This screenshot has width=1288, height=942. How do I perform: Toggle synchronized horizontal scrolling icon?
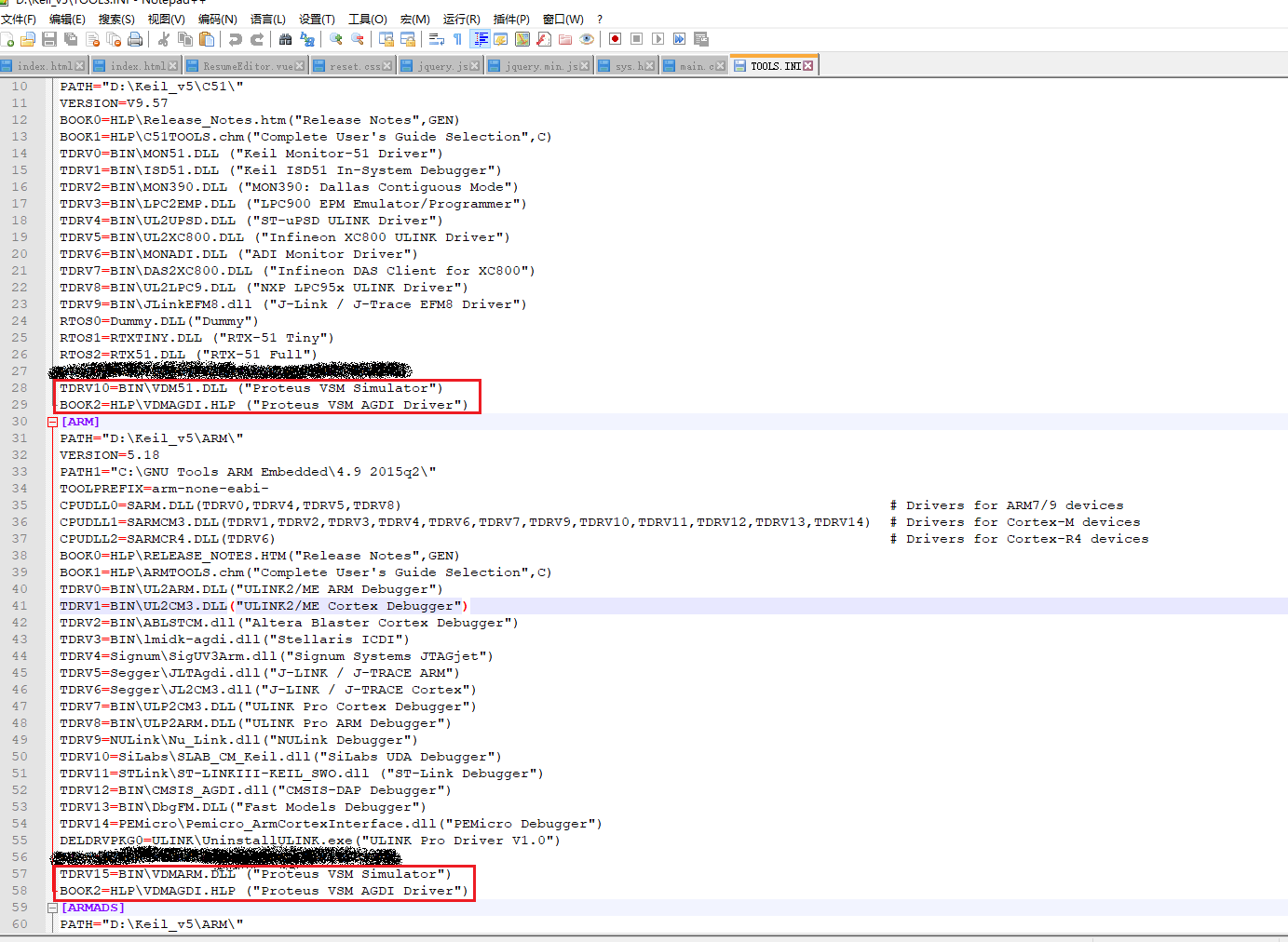point(408,39)
